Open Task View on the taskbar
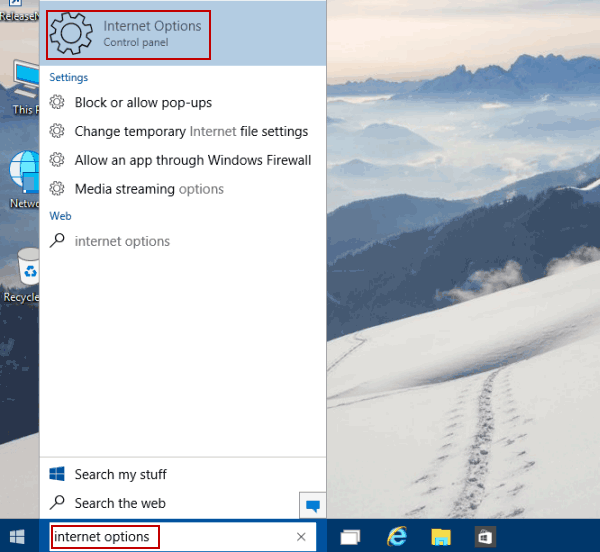Image resolution: width=600 pixels, height=552 pixels. (x=350, y=537)
